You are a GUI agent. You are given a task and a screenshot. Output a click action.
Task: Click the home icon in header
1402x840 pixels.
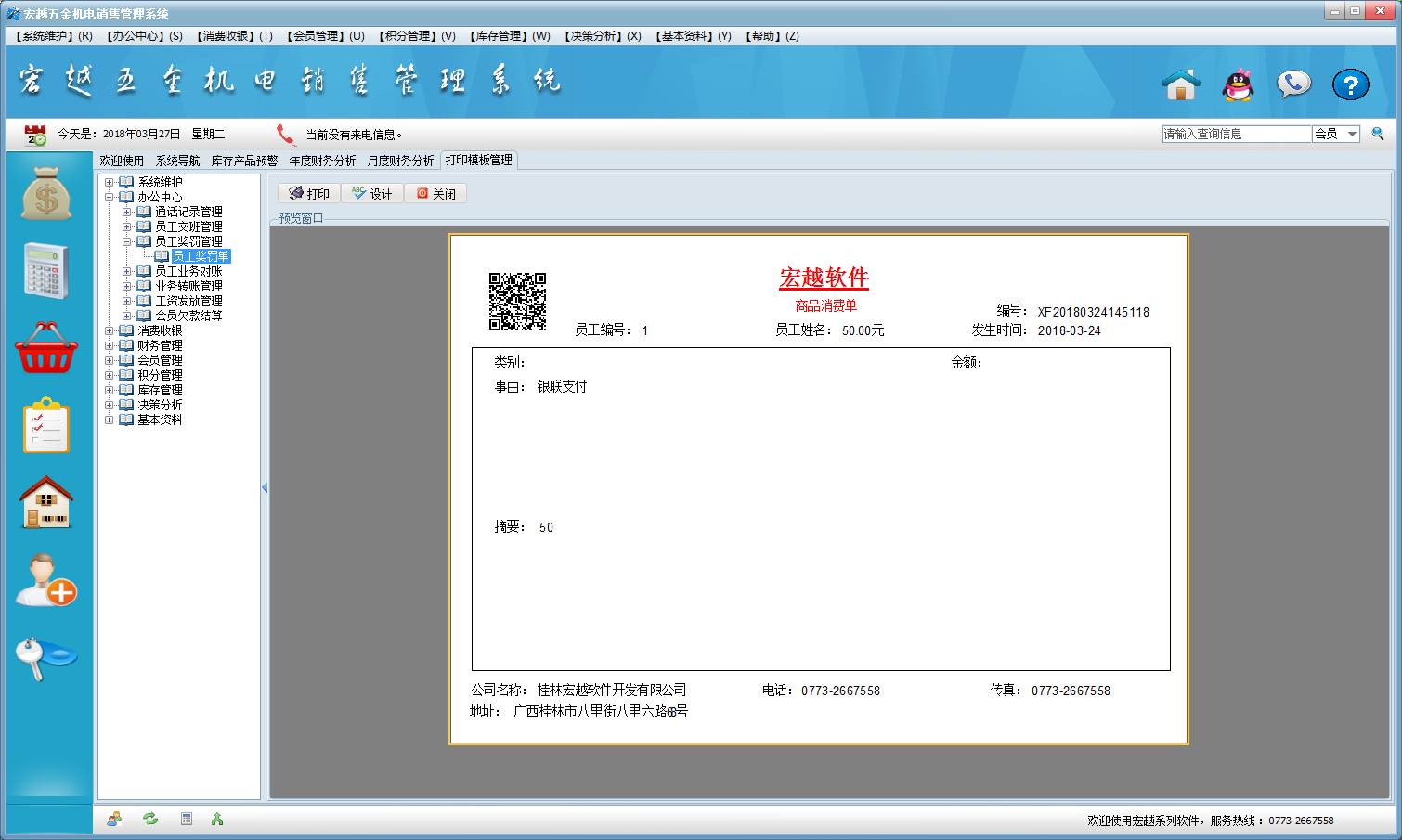1181,84
